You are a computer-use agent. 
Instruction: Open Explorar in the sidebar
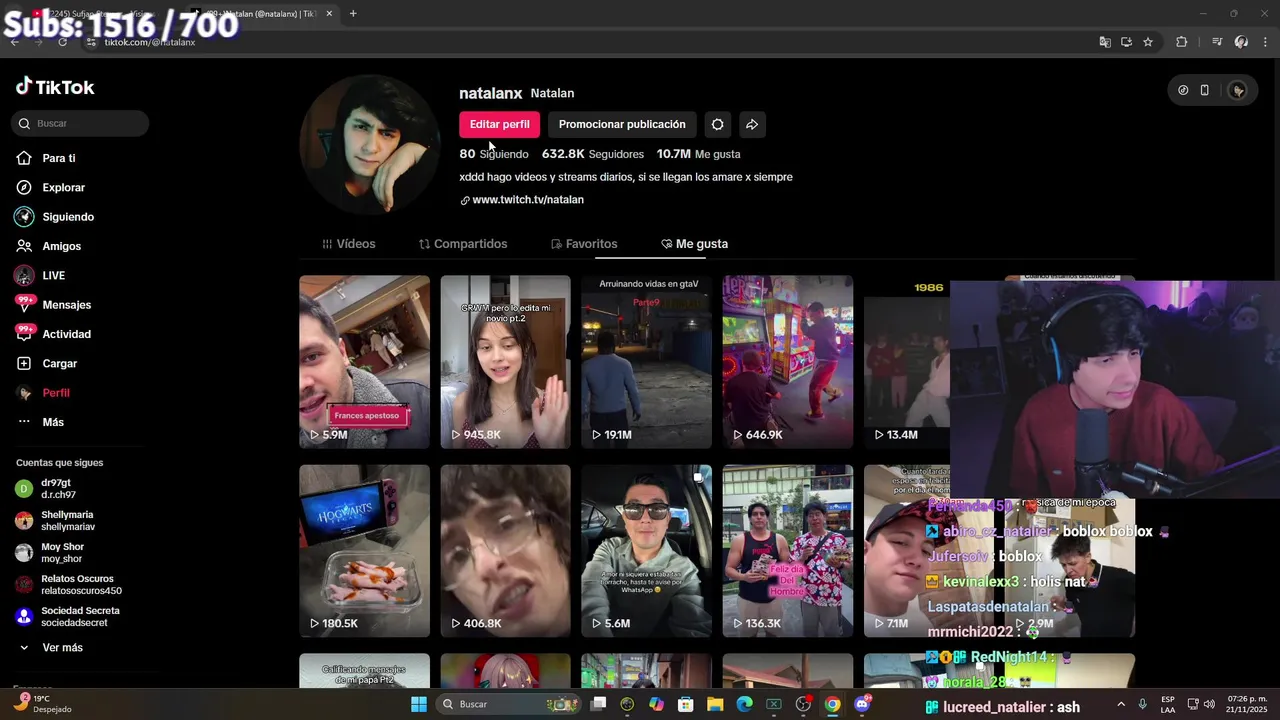pyautogui.click(x=50, y=187)
